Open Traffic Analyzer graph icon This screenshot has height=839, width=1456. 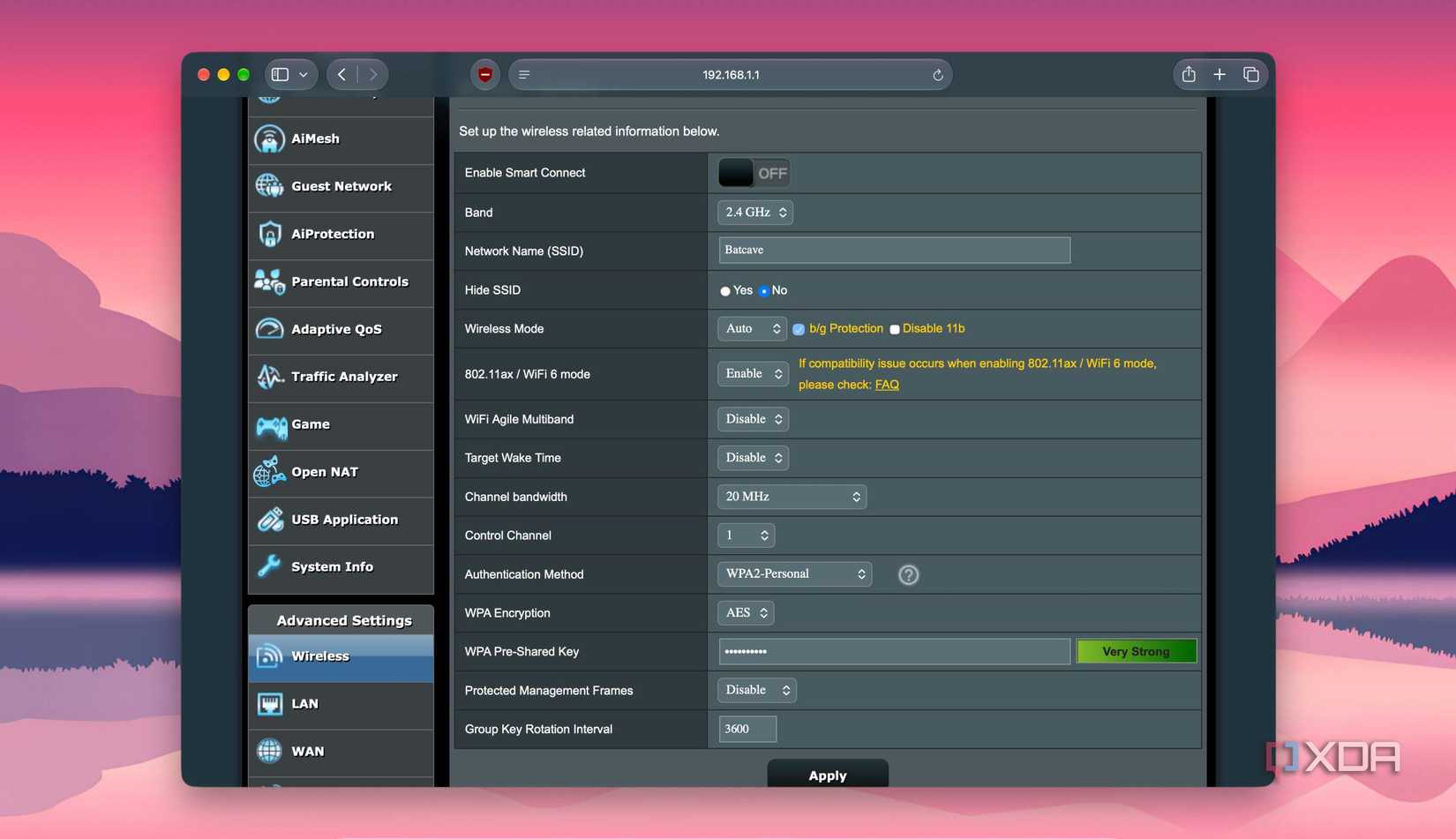[x=269, y=377]
